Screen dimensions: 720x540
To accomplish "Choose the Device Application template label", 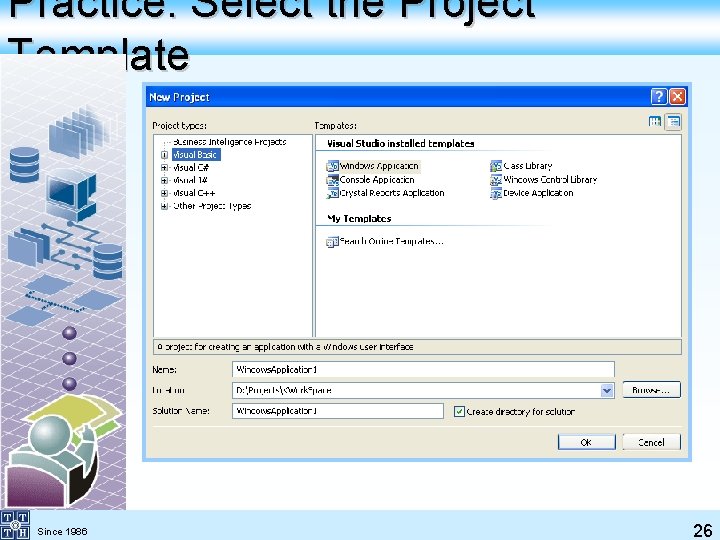I will pos(538,193).
